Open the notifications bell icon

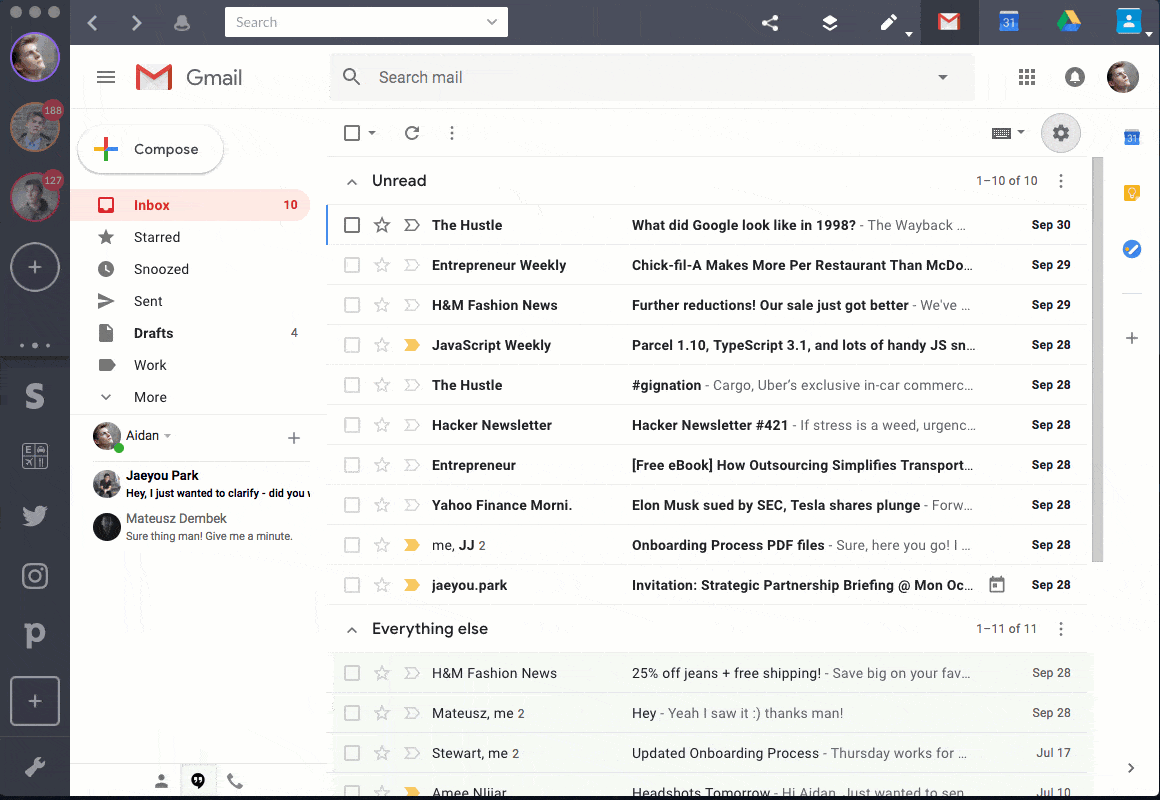coord(1074,77)
